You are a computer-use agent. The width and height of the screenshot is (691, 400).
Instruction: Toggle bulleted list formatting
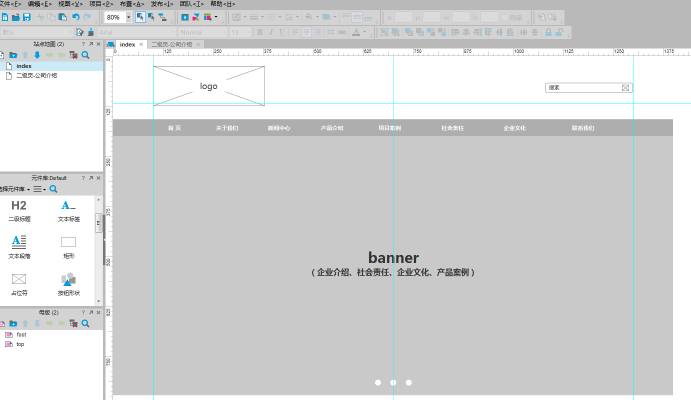[x=331, y=32]
